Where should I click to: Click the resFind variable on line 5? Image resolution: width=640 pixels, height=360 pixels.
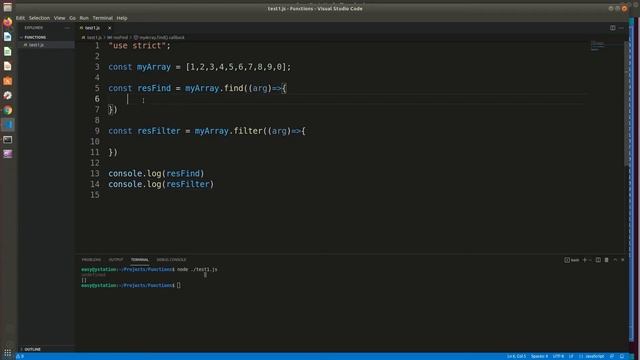point(154,88)
